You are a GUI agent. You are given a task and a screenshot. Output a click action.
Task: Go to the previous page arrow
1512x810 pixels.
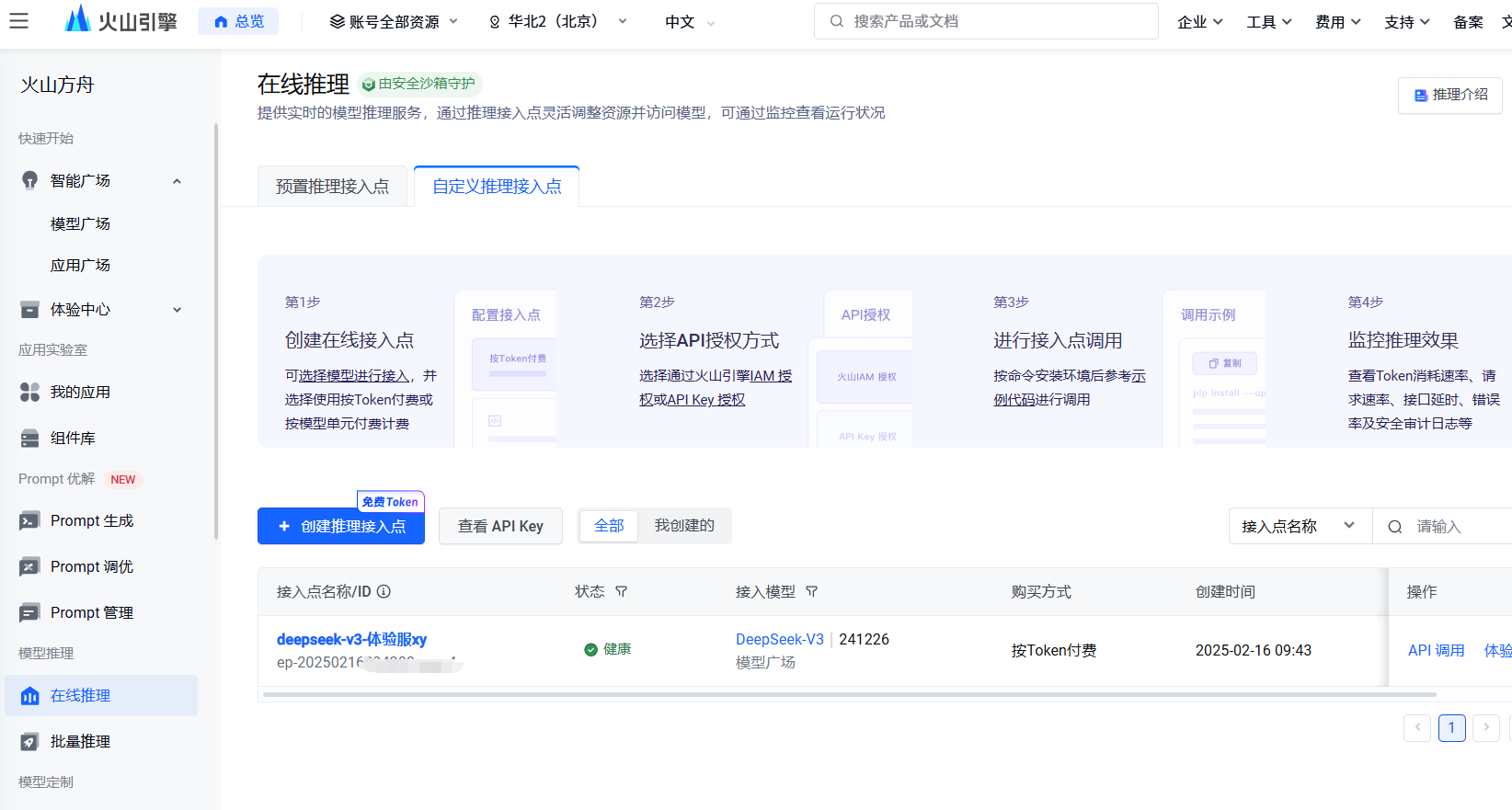tap(1417, 727)
